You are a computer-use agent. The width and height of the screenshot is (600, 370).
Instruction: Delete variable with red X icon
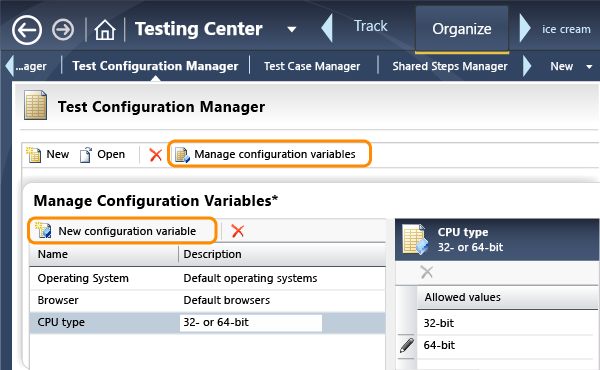click(x=238, y=231)
